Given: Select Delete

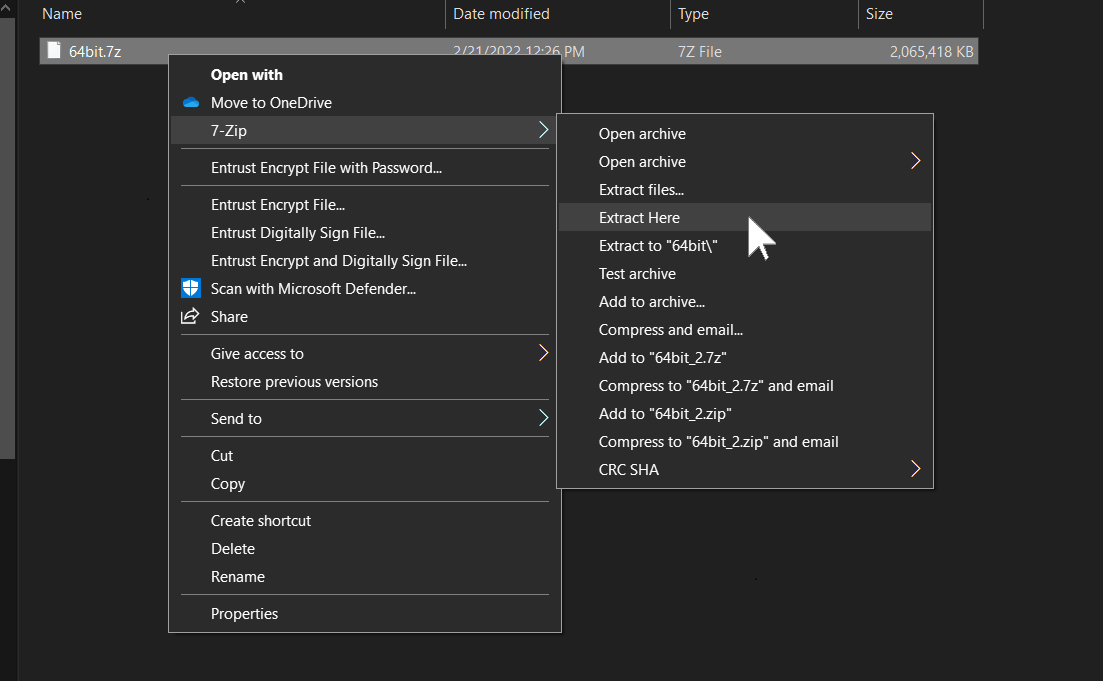Looking at the screenshot, I should 364,549.
